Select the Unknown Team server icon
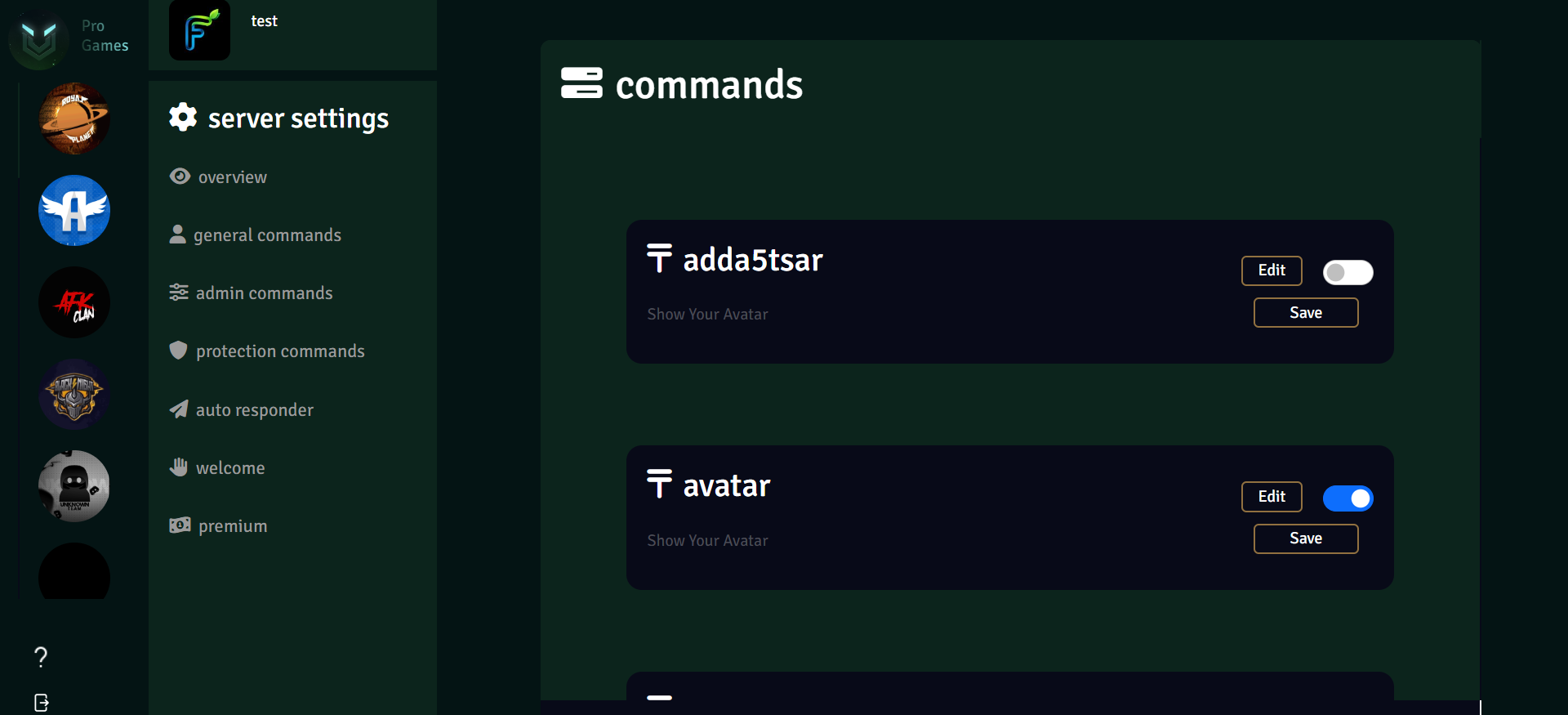The height and width of the screenshot is (715, 1568). pos(74,486)
